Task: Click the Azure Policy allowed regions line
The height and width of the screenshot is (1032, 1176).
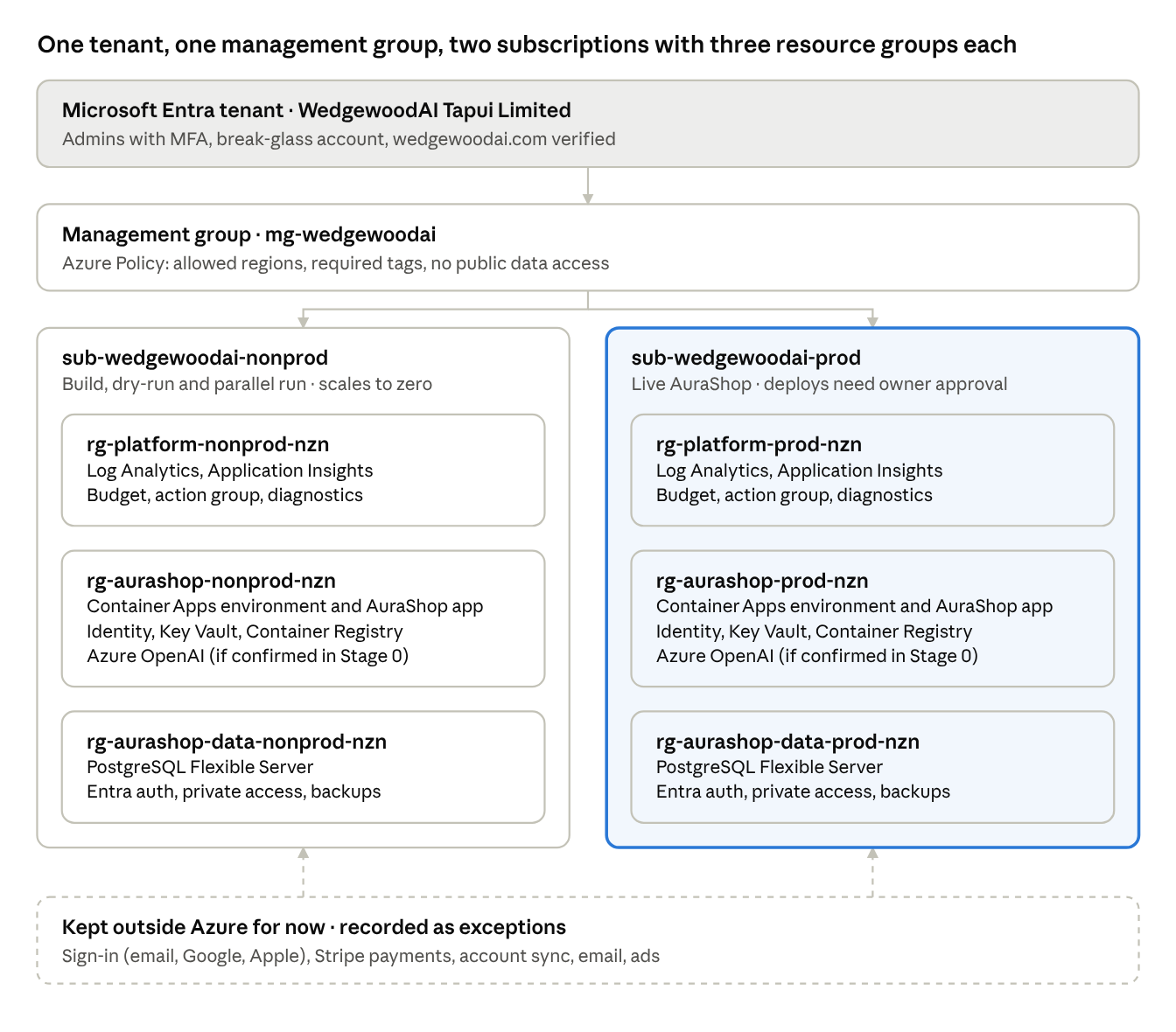Action: tap(336, 263)
